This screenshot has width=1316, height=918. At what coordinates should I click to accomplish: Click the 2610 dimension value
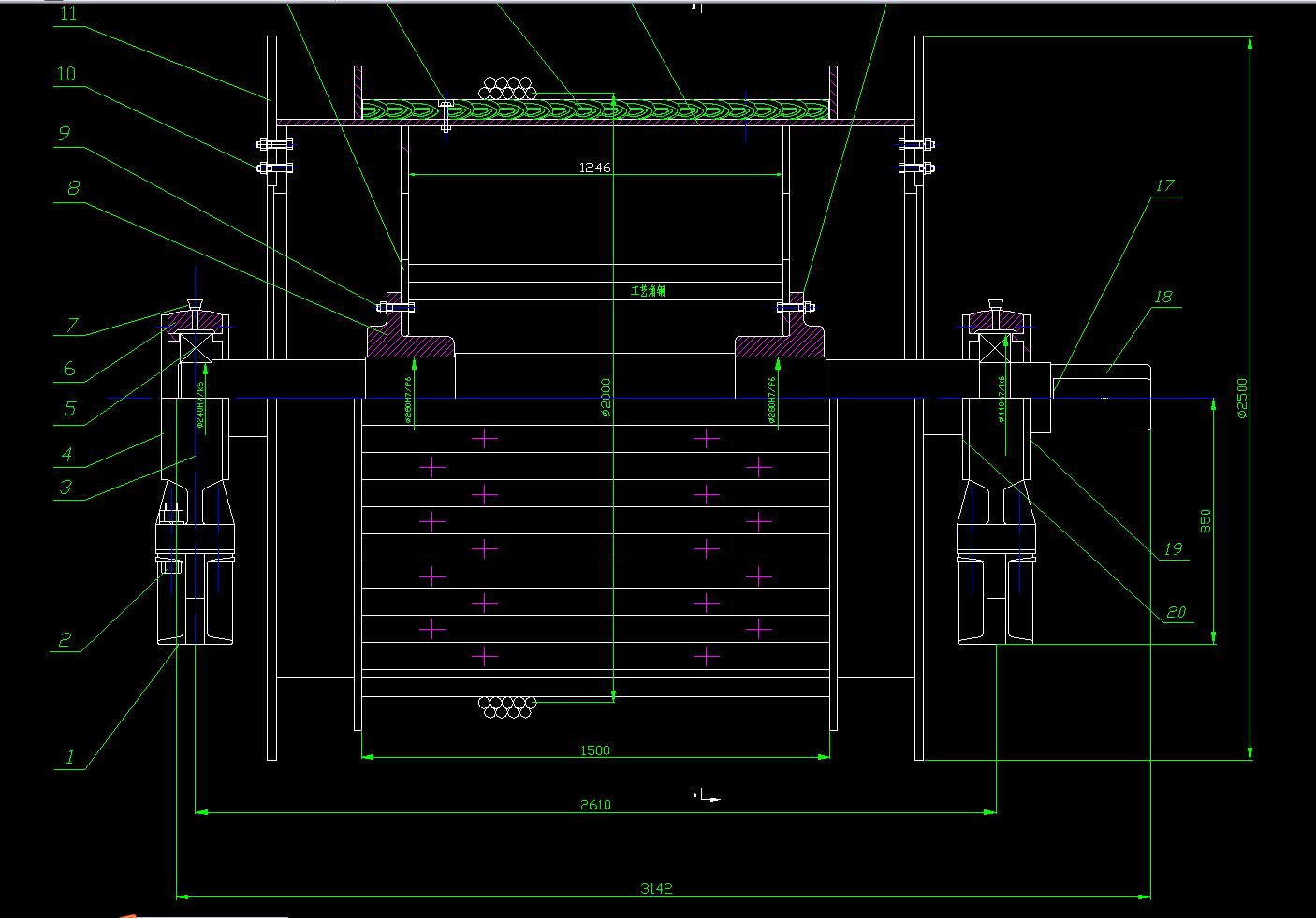pyautogui.click(x=595, y=804)
